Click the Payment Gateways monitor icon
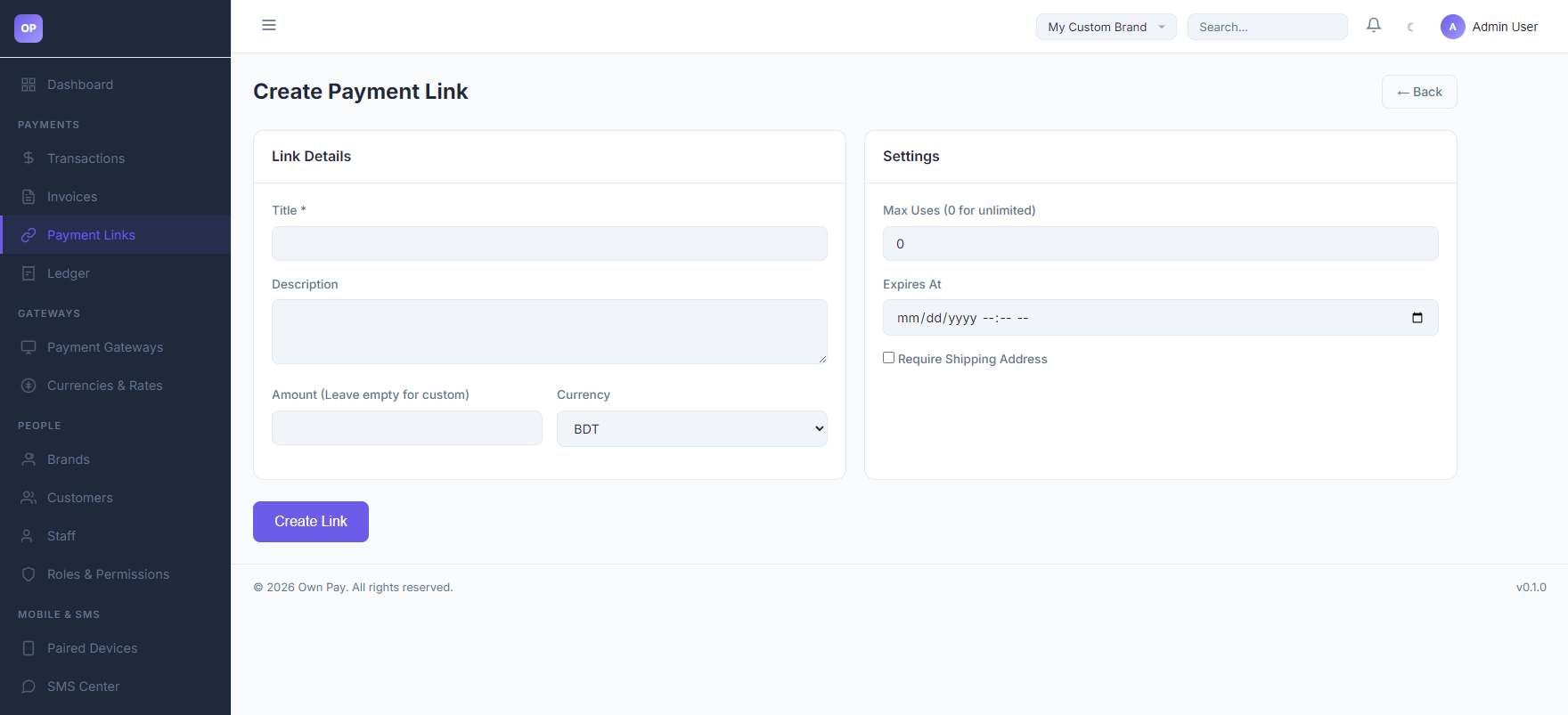 point(29,347)
